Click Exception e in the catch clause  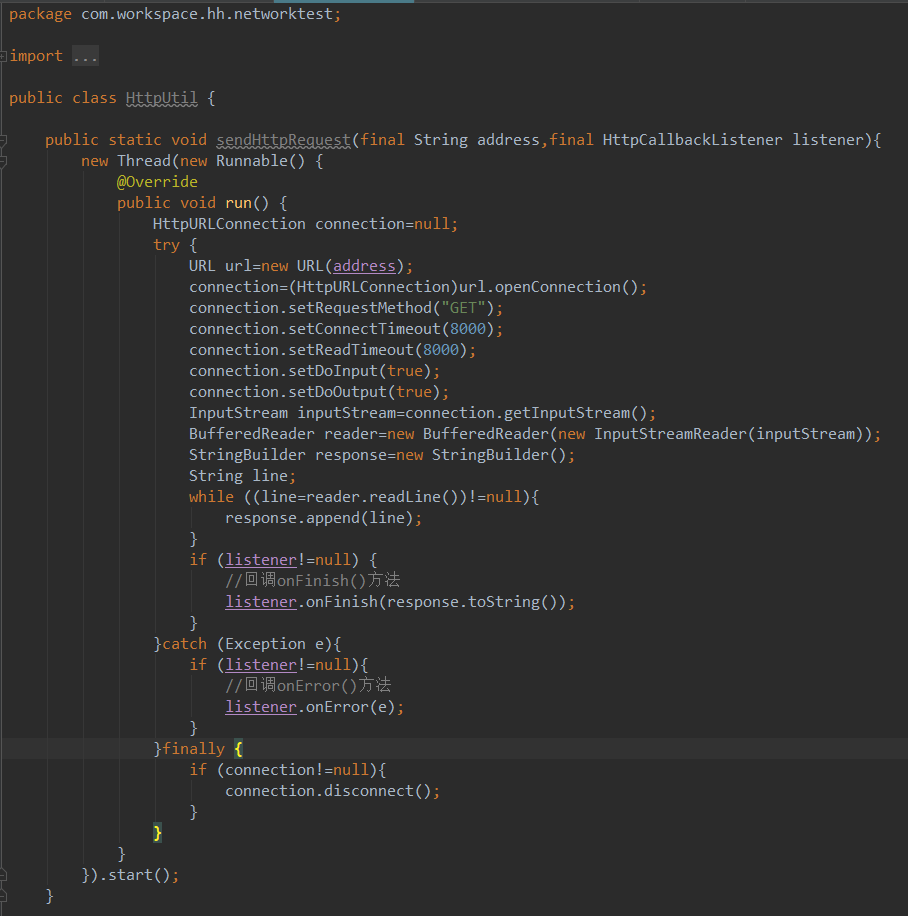275,644
